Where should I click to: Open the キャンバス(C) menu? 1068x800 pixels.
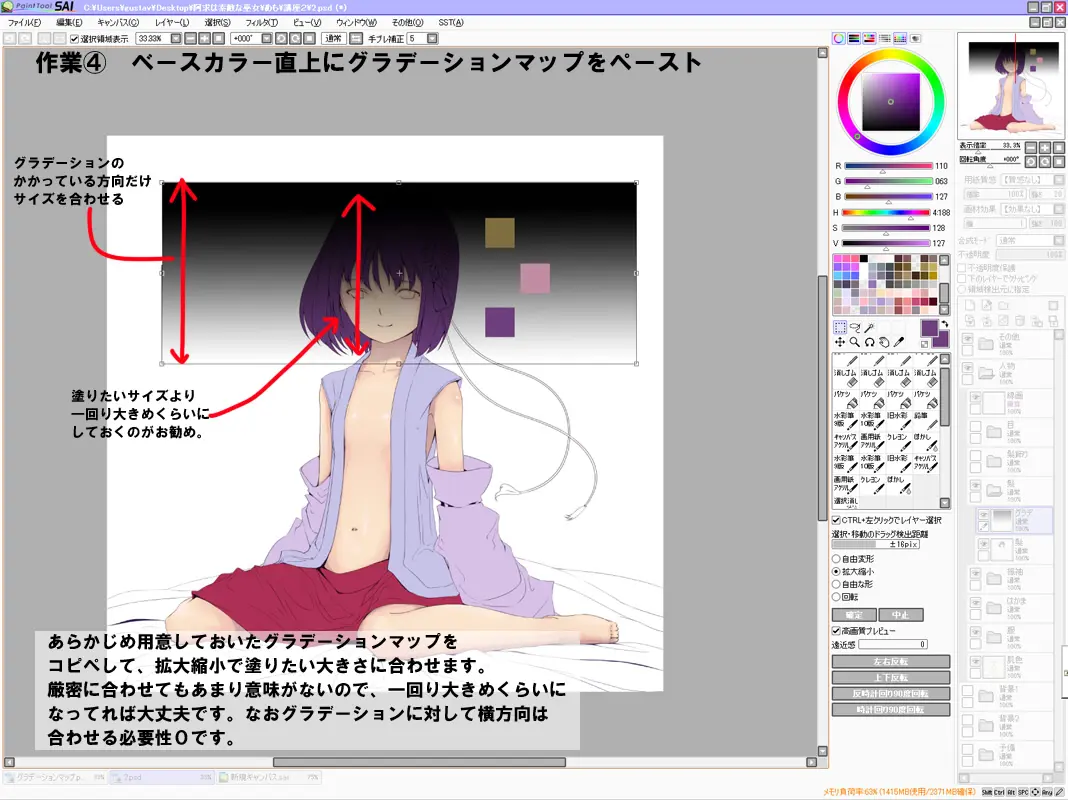click(x=118, y=23)
